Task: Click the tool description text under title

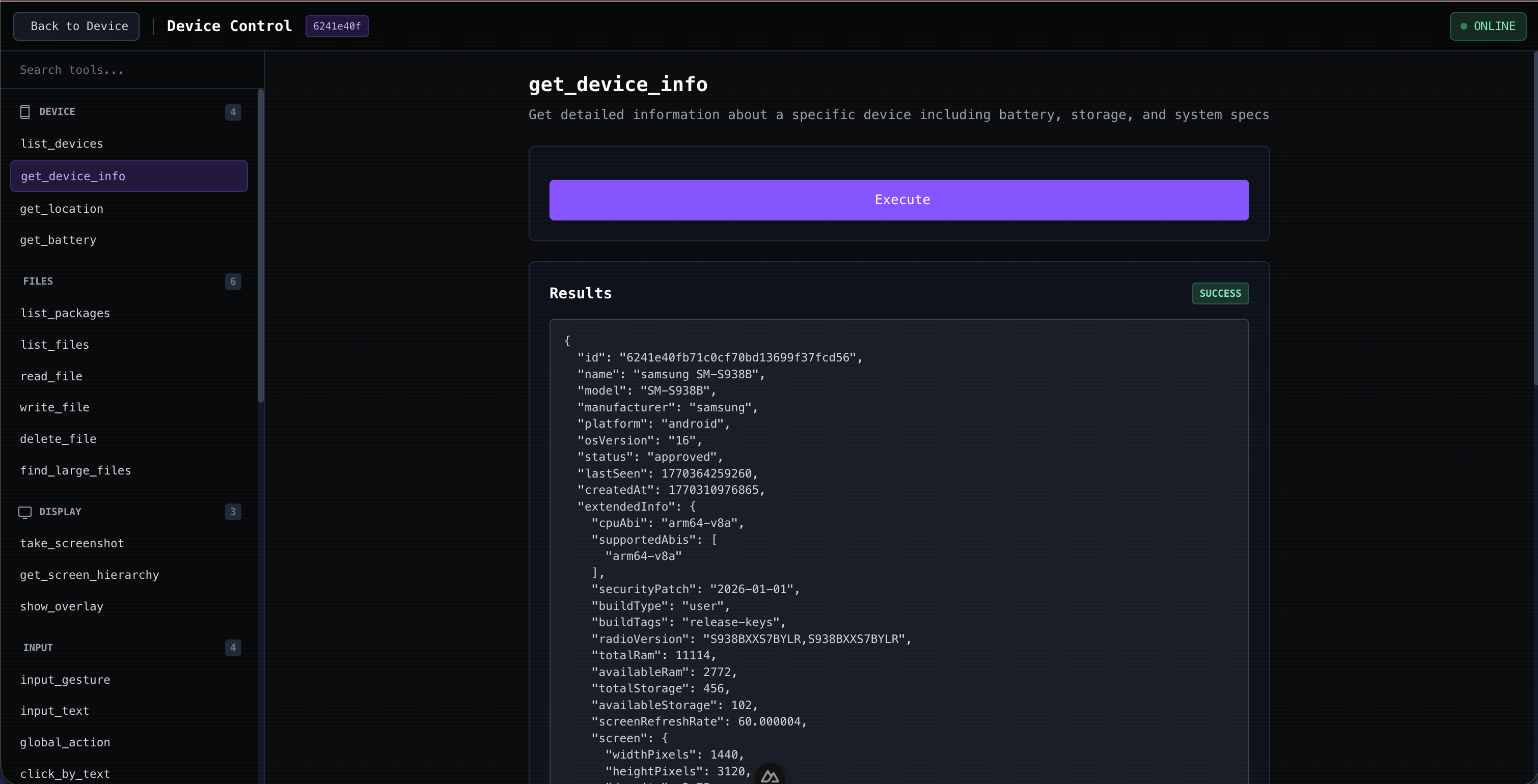Action: click(x=898, y=115)
